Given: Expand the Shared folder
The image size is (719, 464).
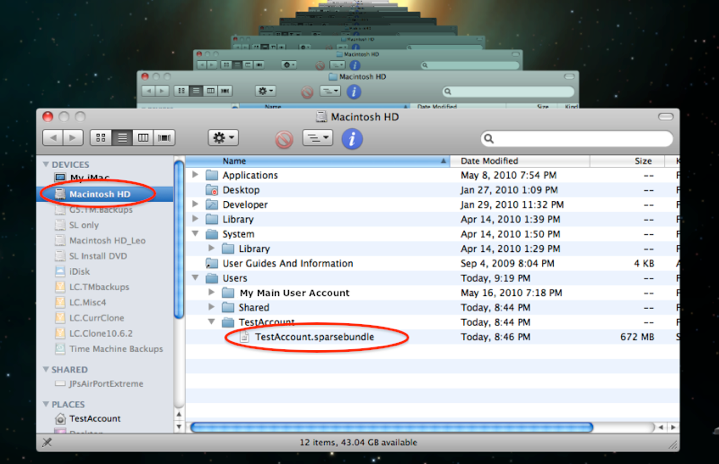Looking at the screenshot, I should click(x=211, y=307).
